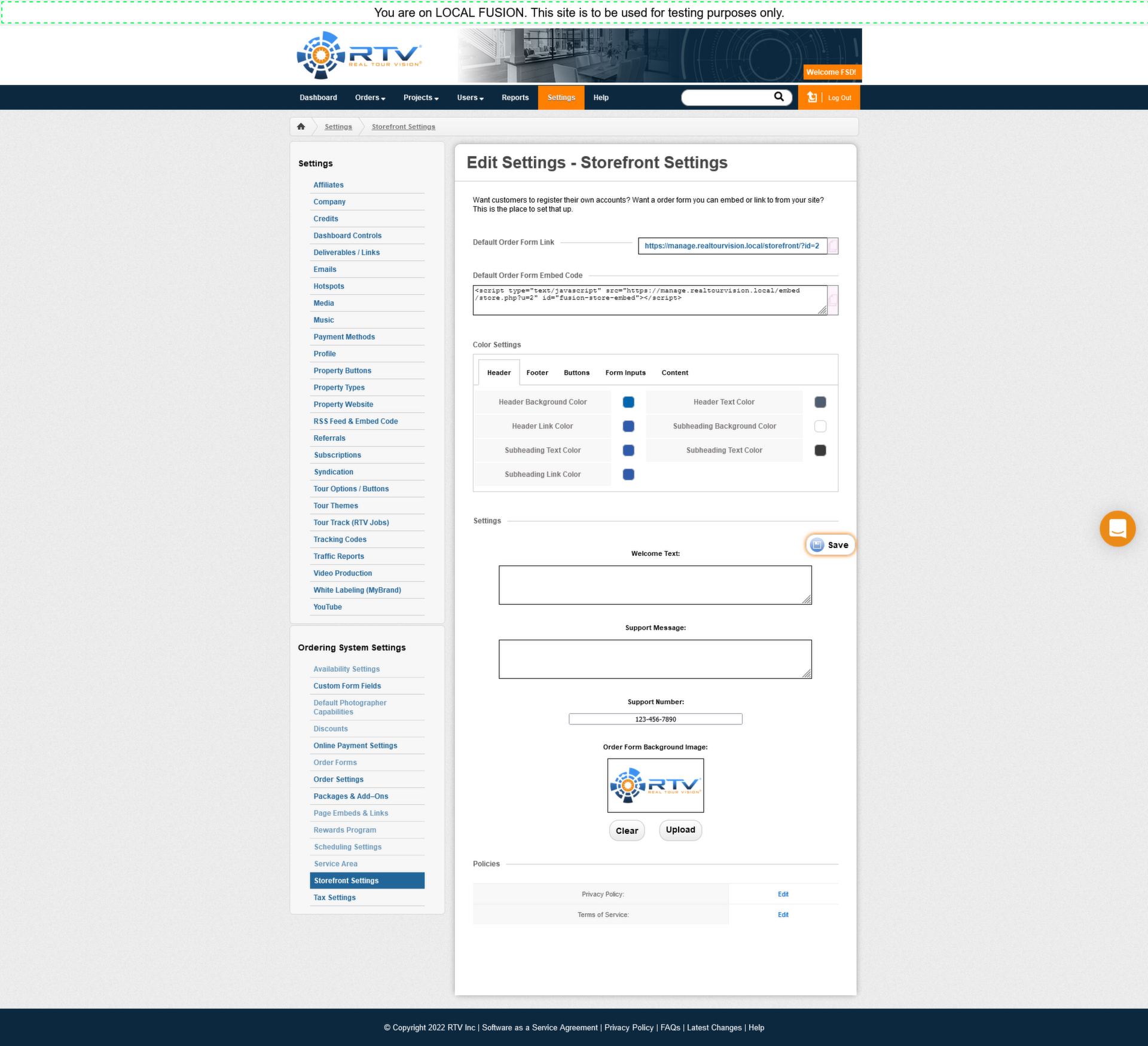Click the search magnifier icon

(x=778, y=97)
